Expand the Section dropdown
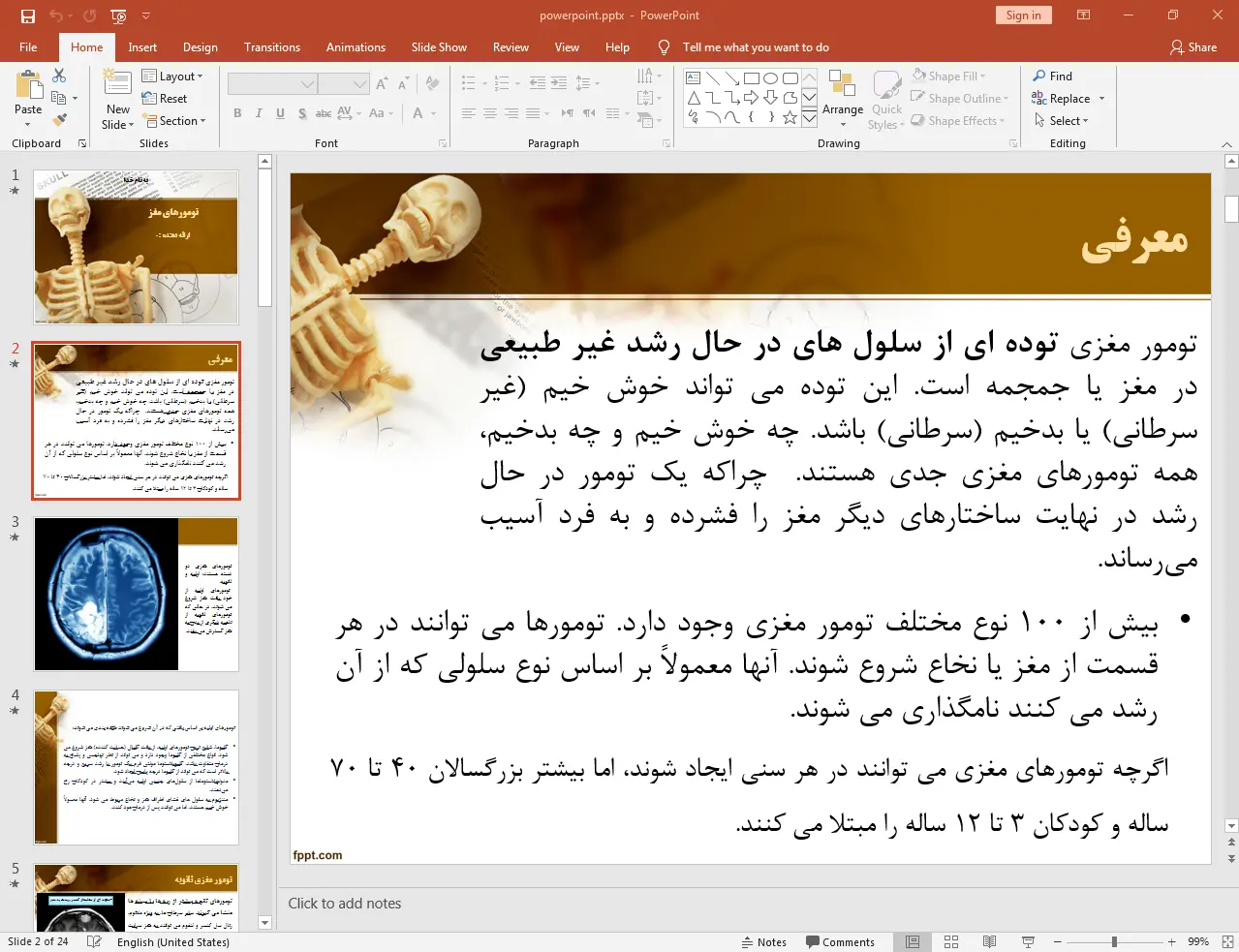 click(174, 121)
